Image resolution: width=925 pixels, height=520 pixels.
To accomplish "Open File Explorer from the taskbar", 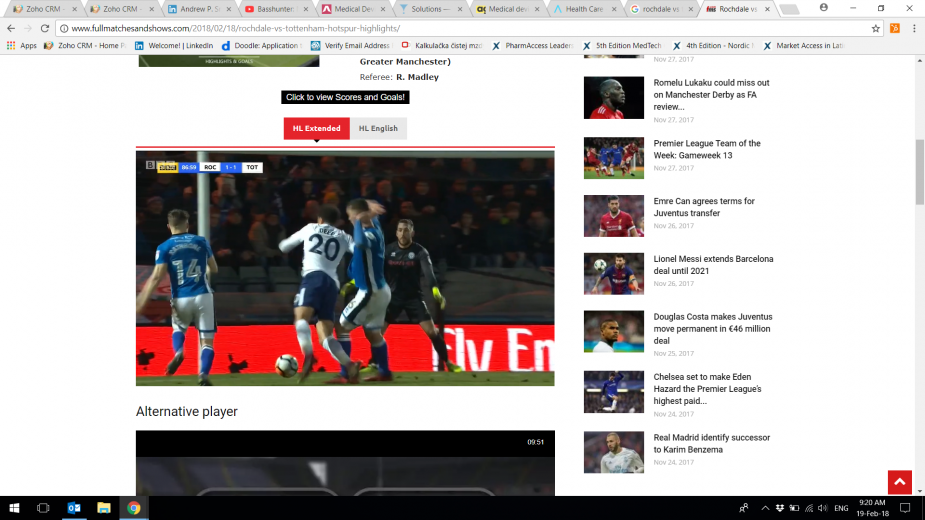I will tap(103, 508).
